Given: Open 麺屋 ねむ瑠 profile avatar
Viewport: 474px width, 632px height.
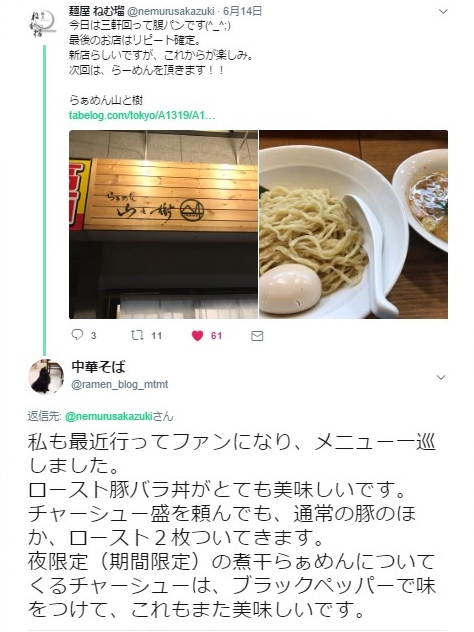Looking at the screenshot, I should click(42, 24).
